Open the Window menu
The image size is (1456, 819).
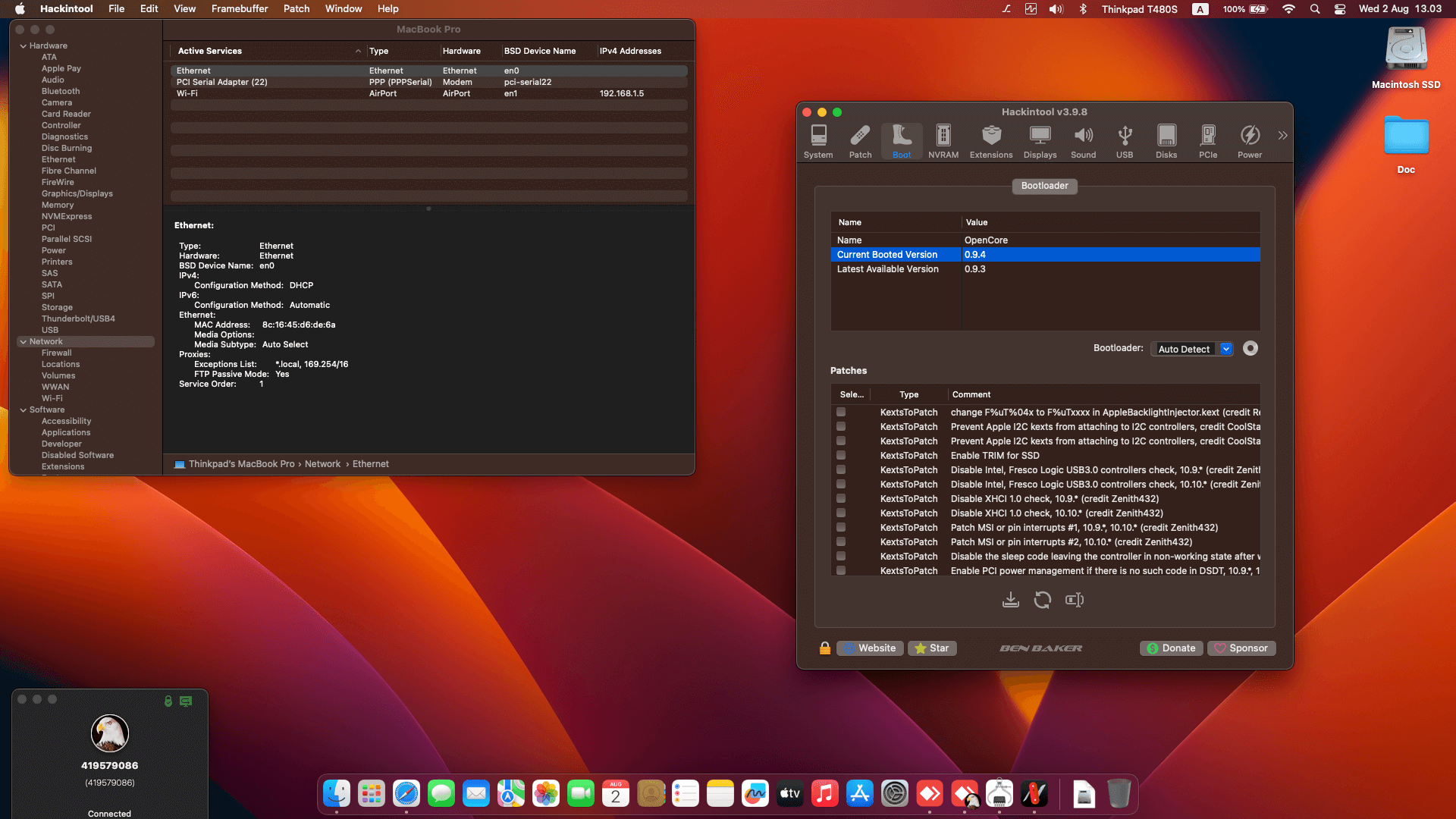(344, 9)
